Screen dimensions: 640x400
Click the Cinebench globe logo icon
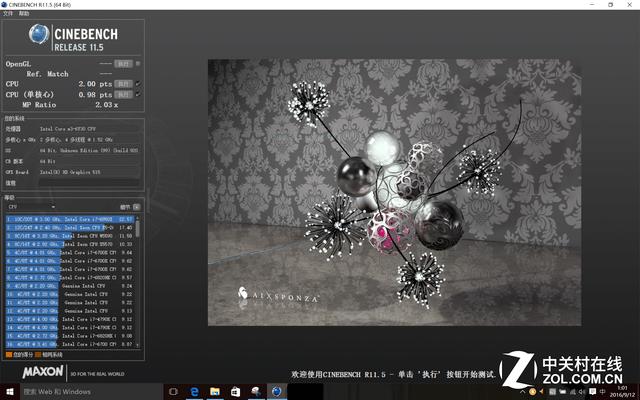(40, 36)
